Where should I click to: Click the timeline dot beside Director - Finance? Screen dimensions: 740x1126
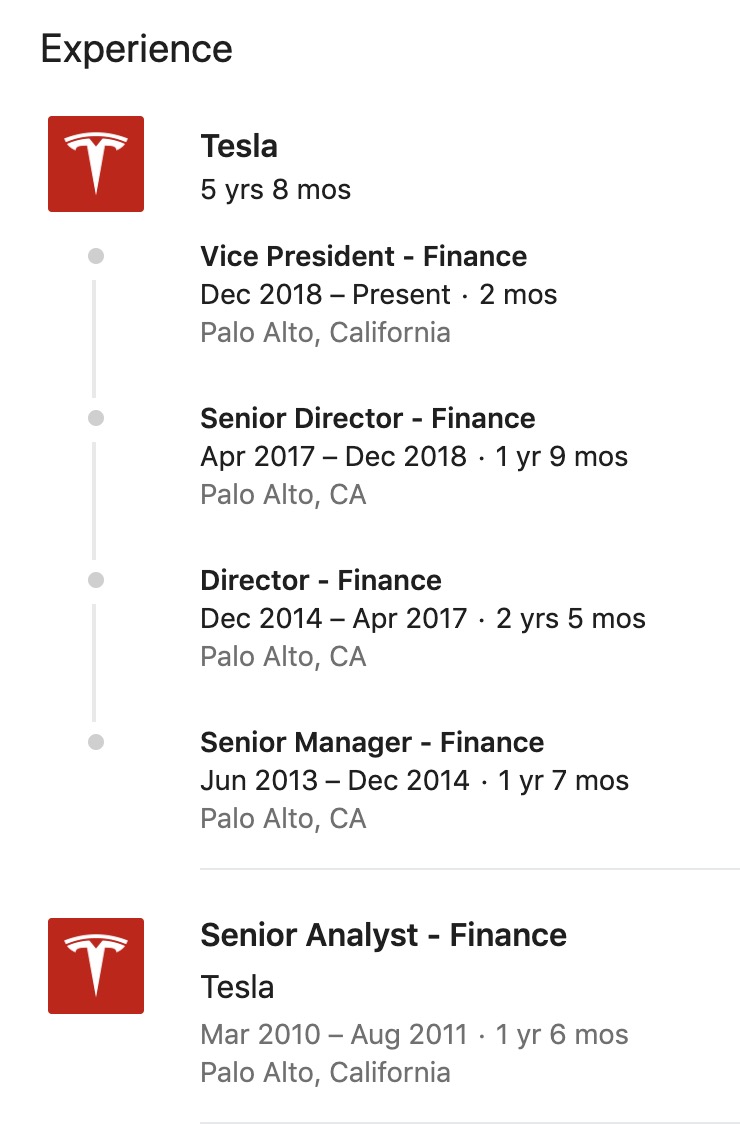click(96, 580)
